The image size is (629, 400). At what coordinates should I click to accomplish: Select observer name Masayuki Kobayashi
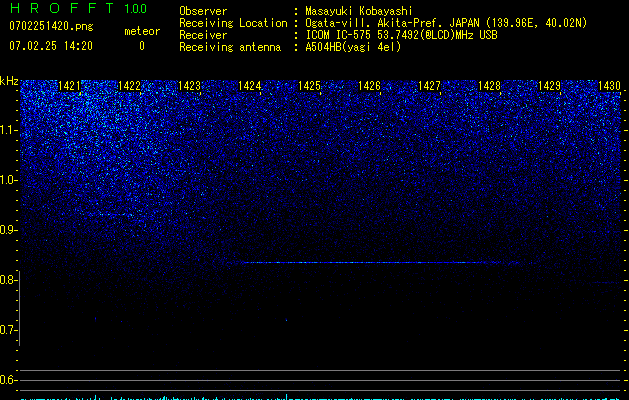pos(359,11)
